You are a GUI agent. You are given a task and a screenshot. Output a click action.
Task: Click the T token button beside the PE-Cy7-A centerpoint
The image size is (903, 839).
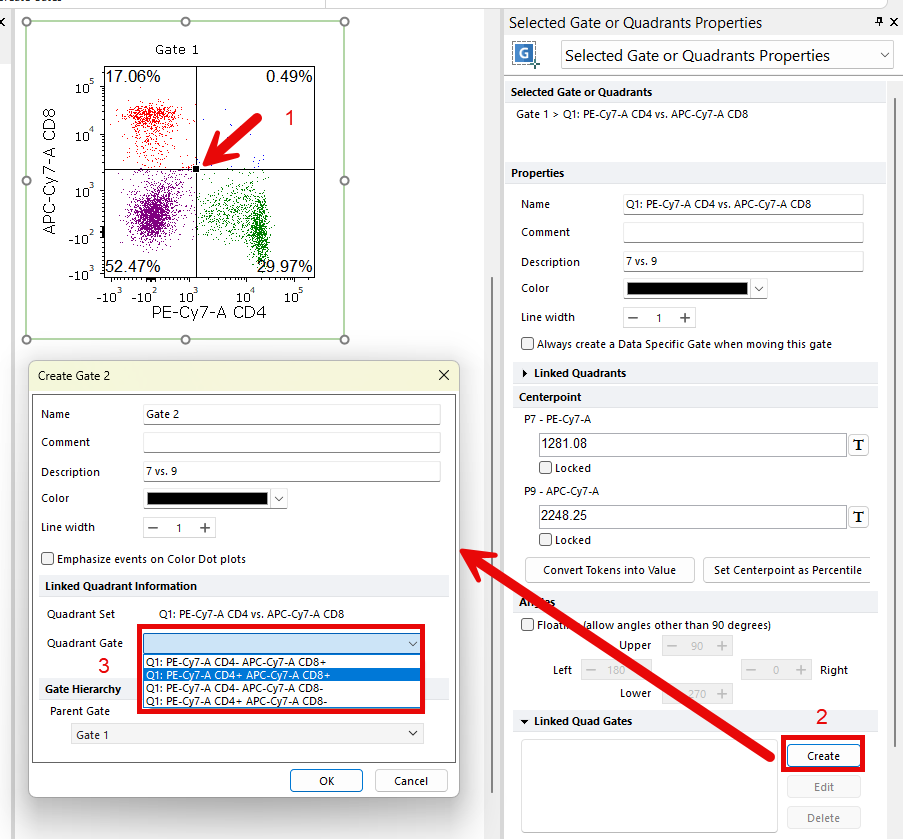coord(858,445)
